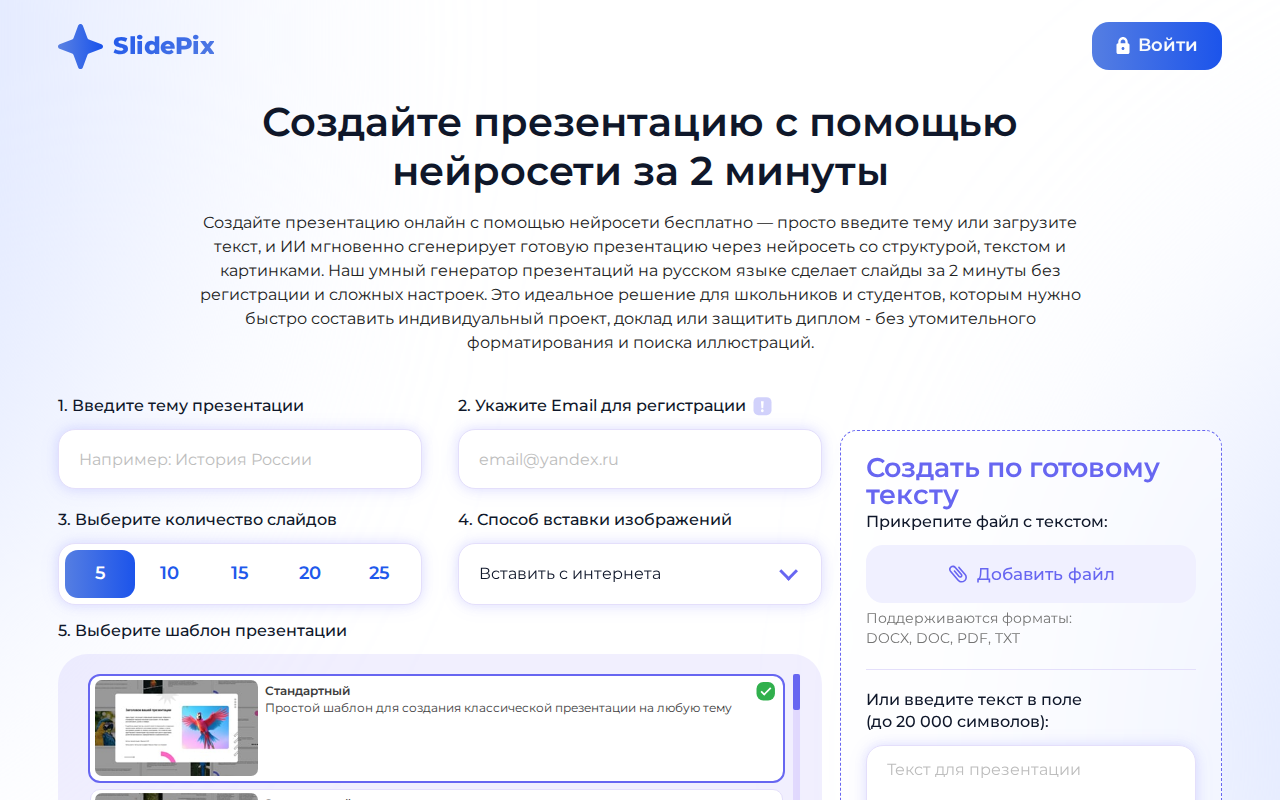Click the paperclip icon on Добавить файл
The image size is (1280, 800).
point(956,573)
